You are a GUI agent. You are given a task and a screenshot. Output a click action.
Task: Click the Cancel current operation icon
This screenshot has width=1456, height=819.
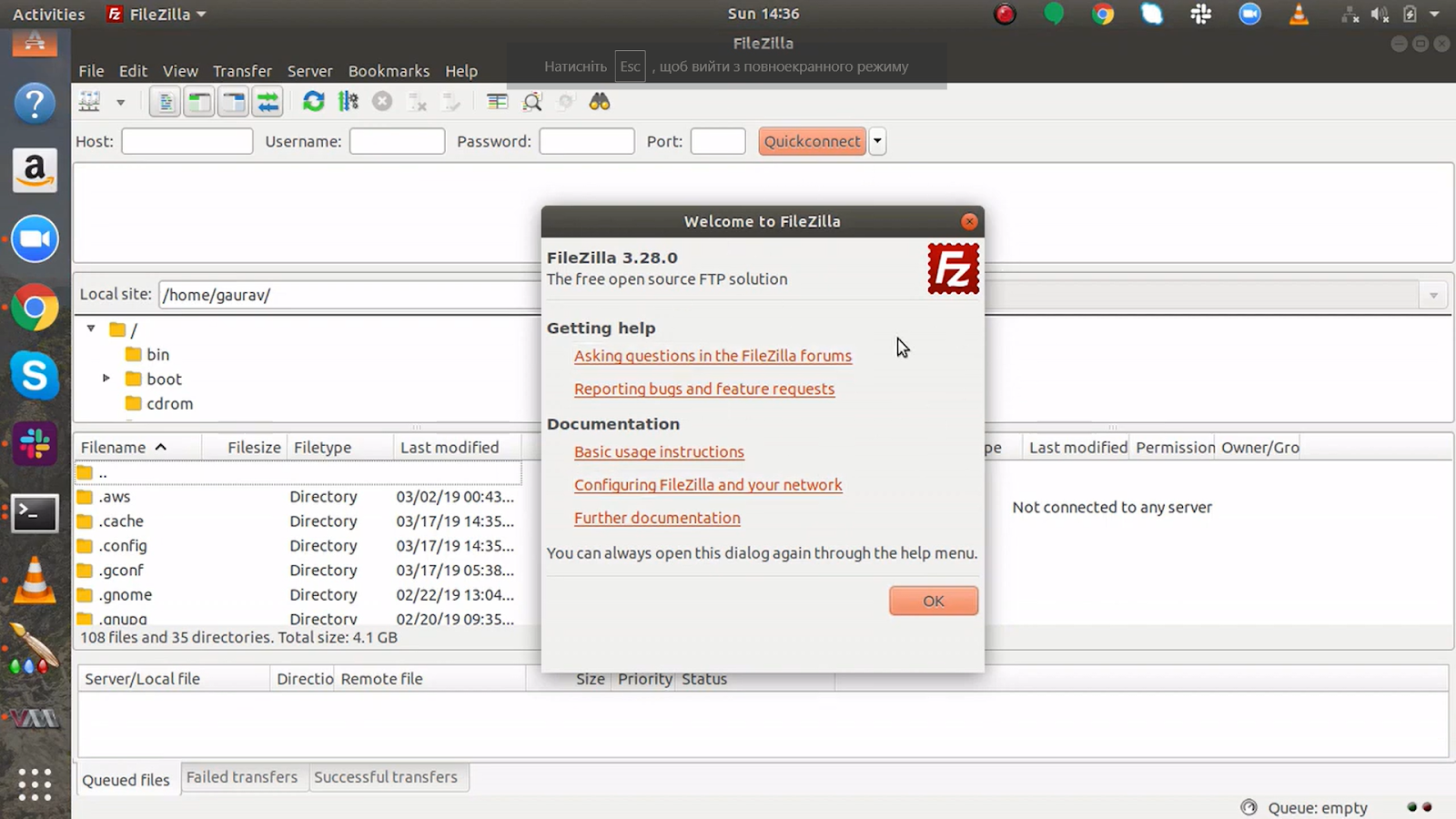pos(382,102)
